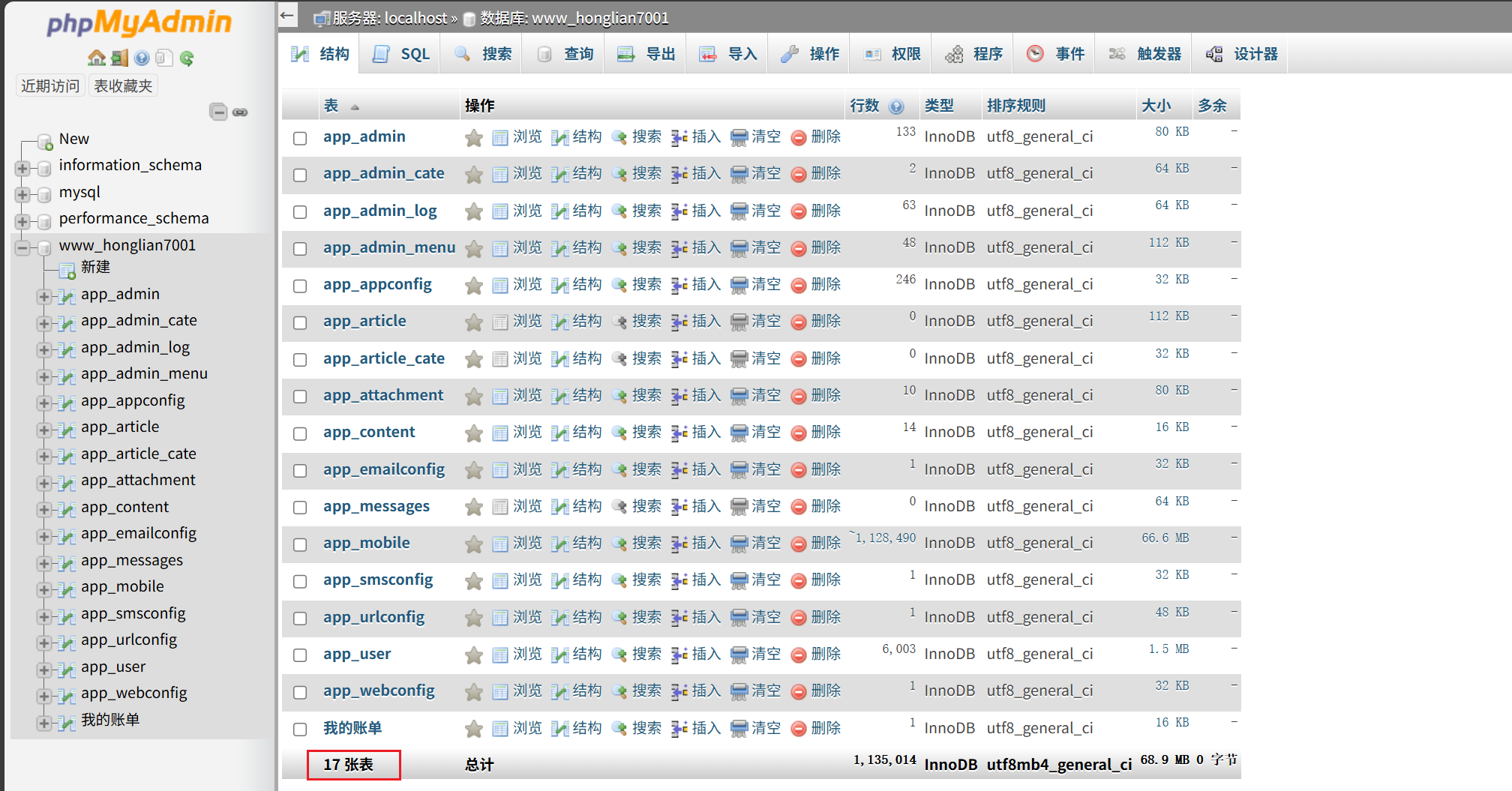The width and height of the screenshot is (1512, 791).
Task: Collapse the www_honglian7001 database tree
Action: coord(22,247)
